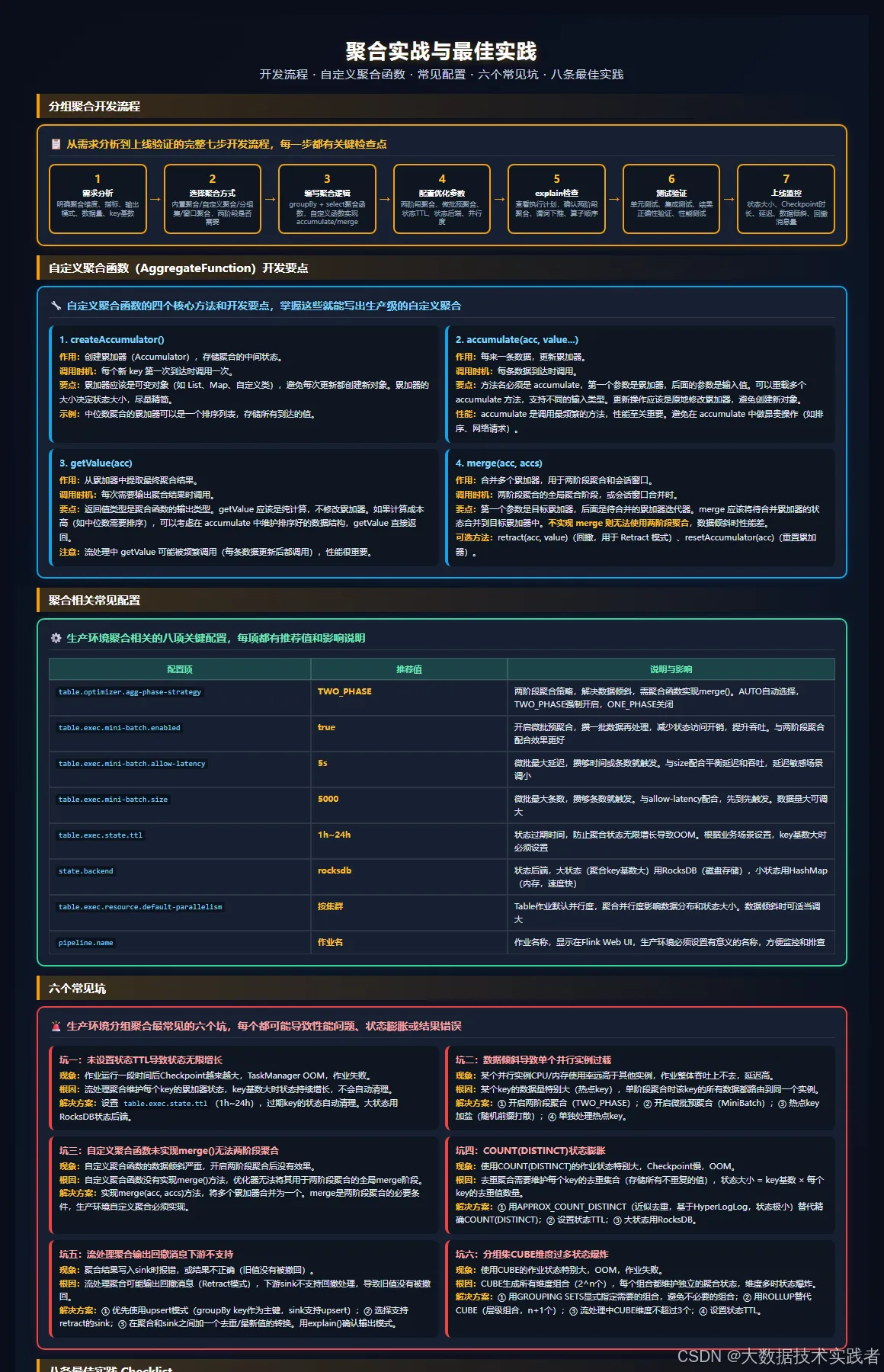Click the config name table.exec.mini-batch.size

click(x=113, y=800)
